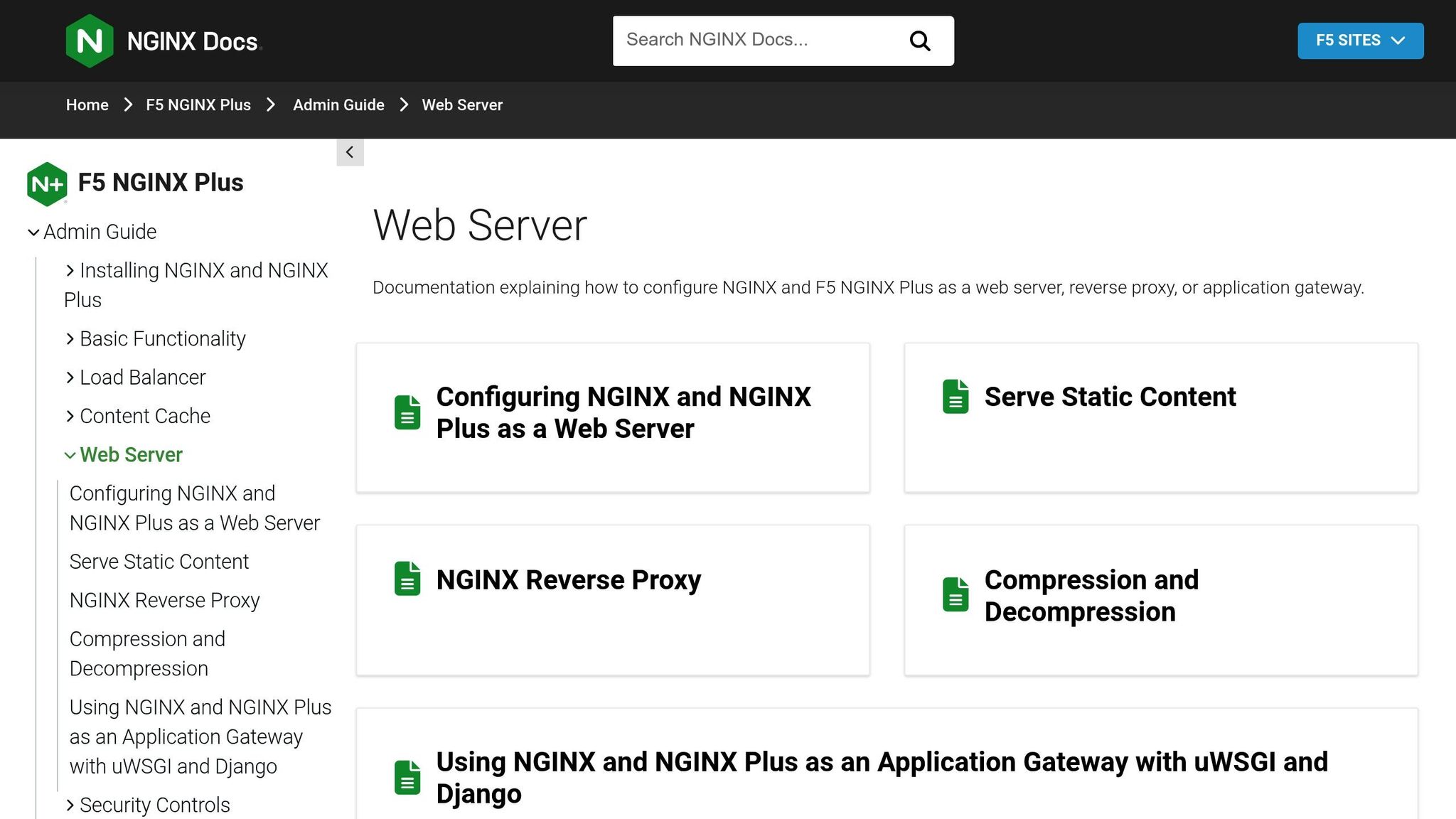Open NGINX Reverse Proxy card title

point(569,580)
